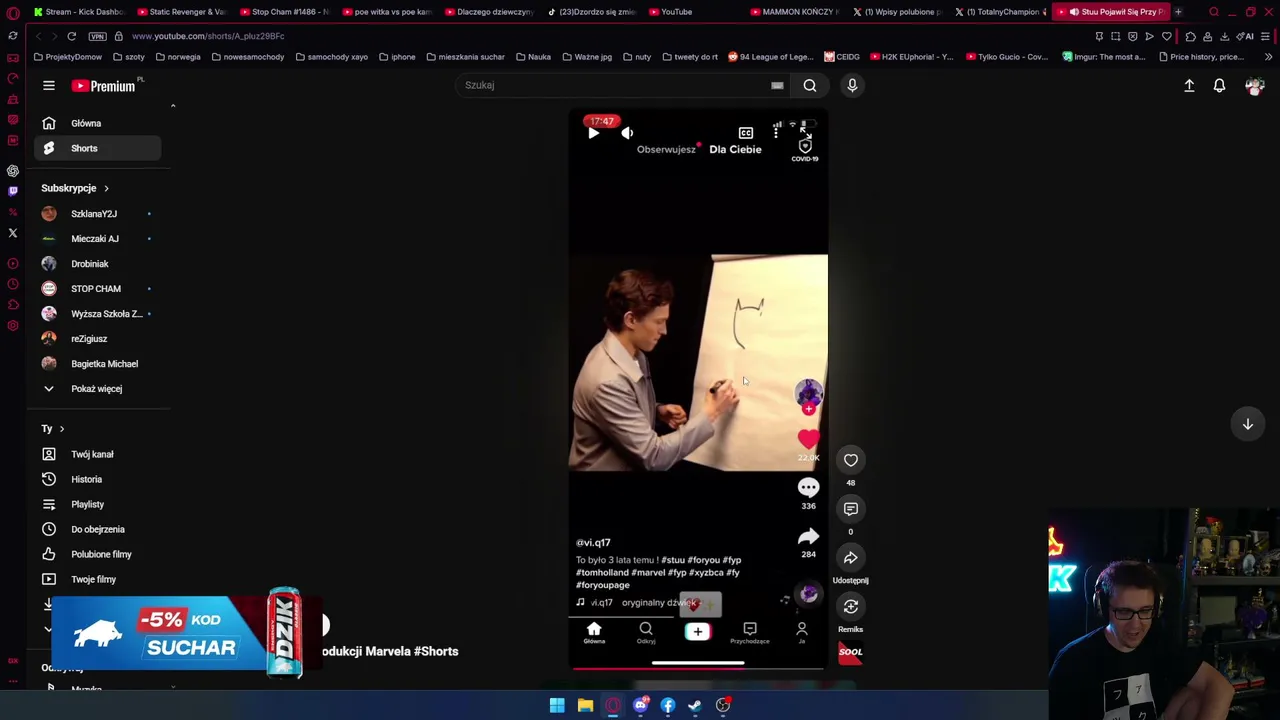Image resolution: width=1280 pixels, height=720 pixels.
Task: Start voice search with the microphone
Action: (x=852, y=85)
